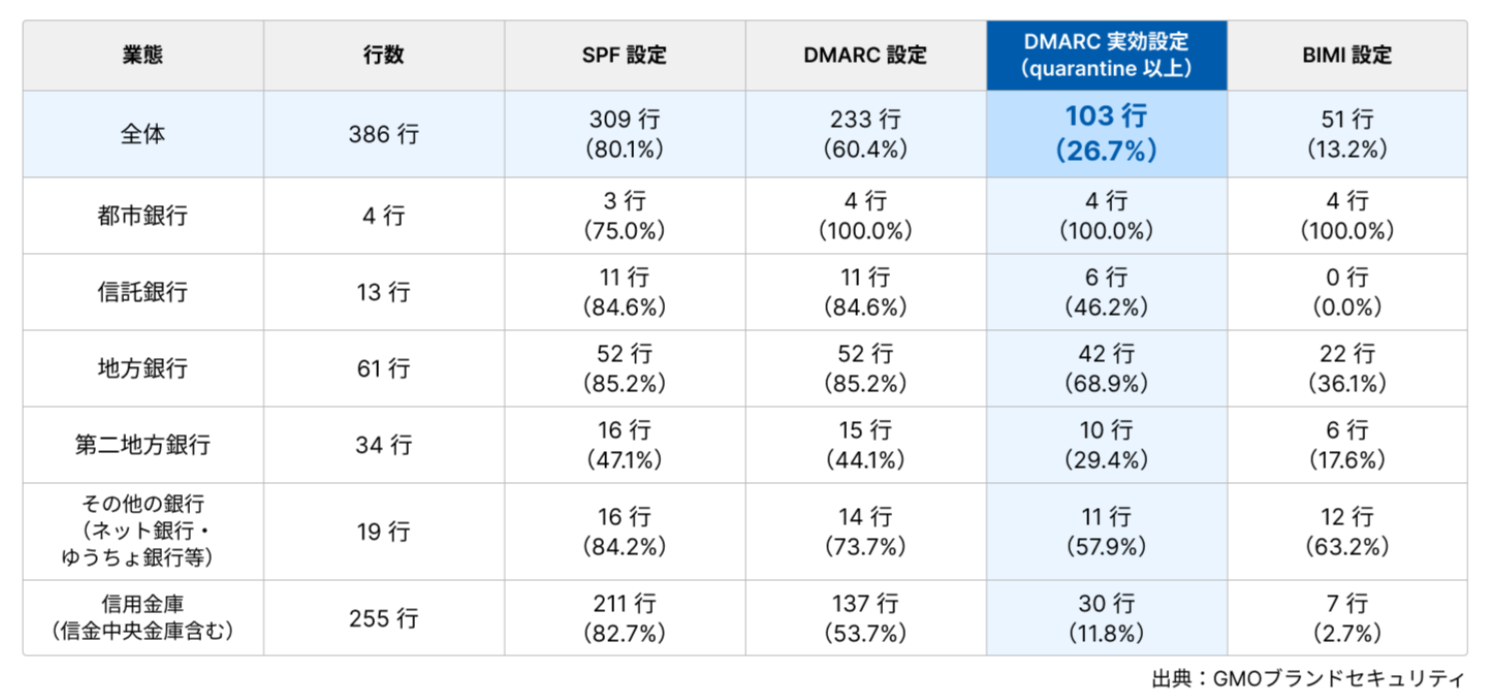Click the 全体 row label
The height and width of the screenshot is (700, 1500).
(x=143, y=134)
